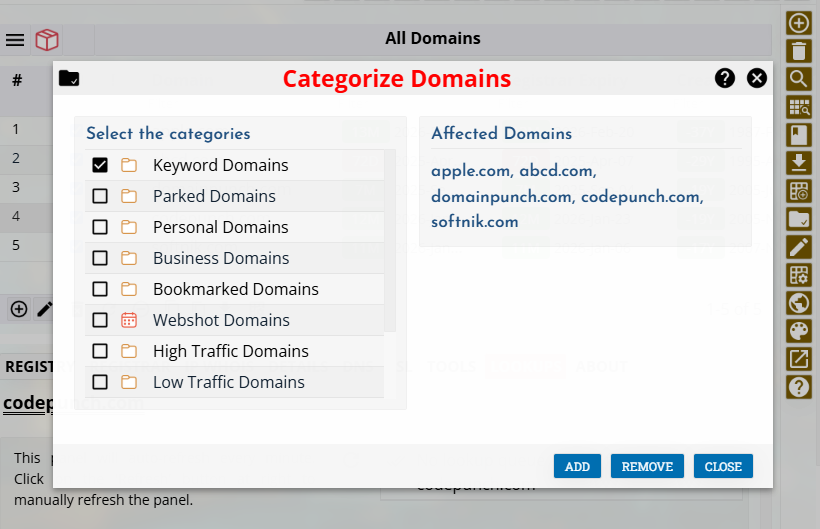
Task: Click the CLOSE button
Action: pyautogui.click(x=723, y=466)
